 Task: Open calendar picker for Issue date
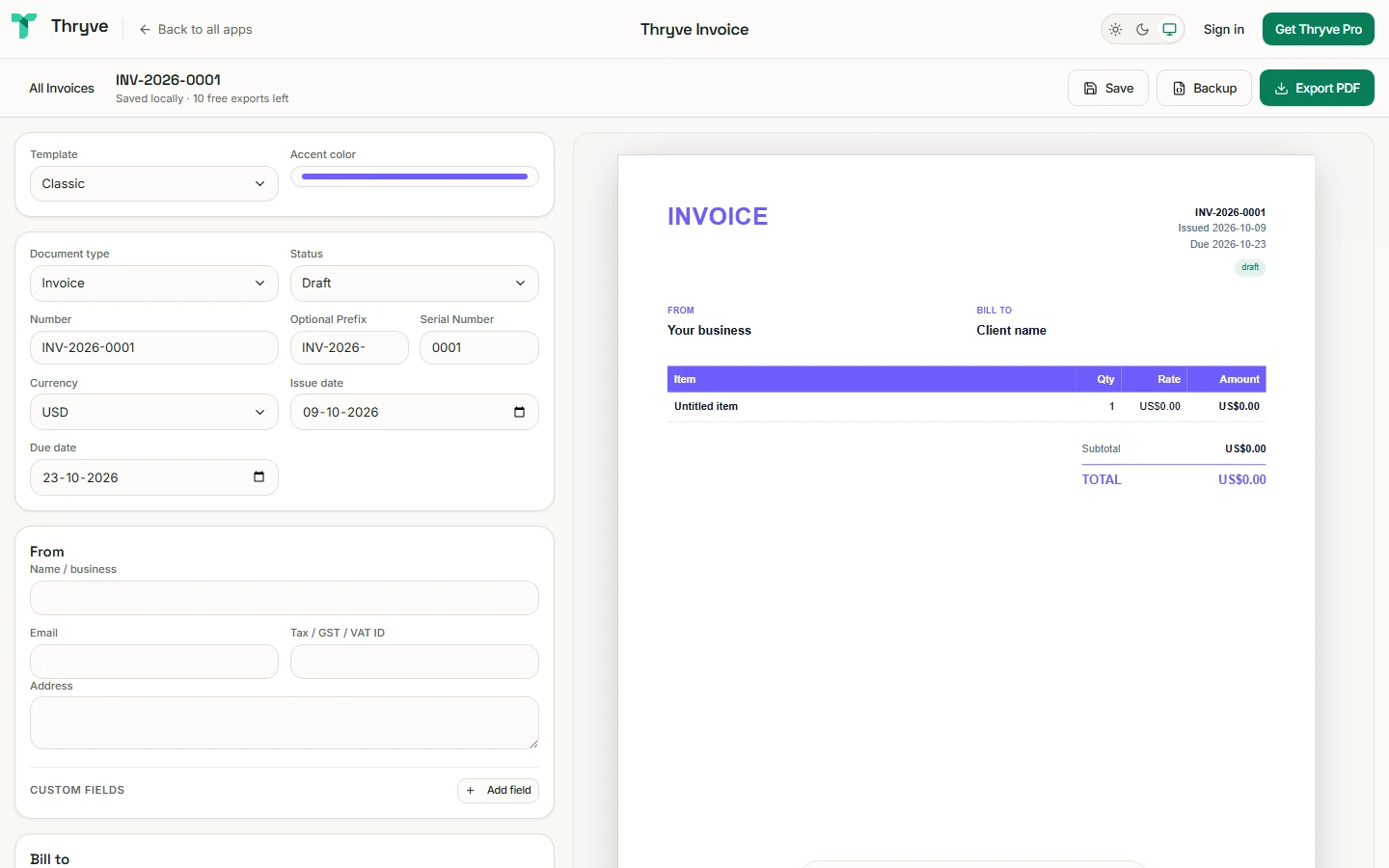(519, 412)
